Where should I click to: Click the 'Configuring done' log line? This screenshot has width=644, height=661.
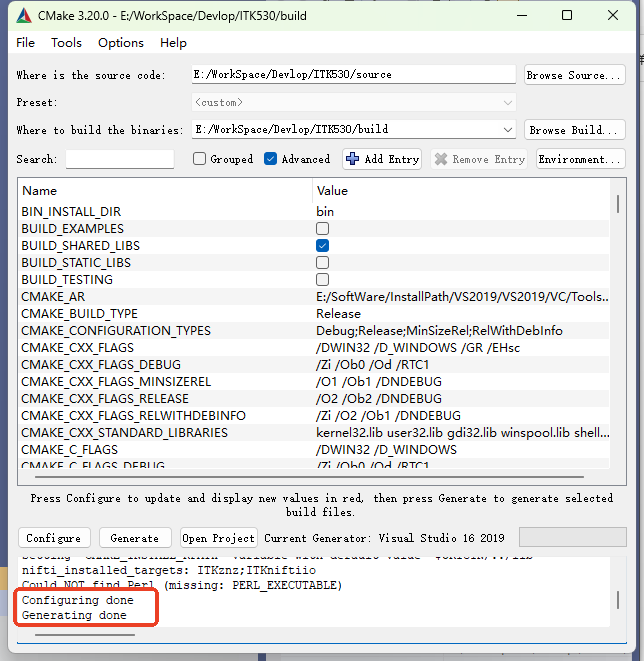(78, 600)
